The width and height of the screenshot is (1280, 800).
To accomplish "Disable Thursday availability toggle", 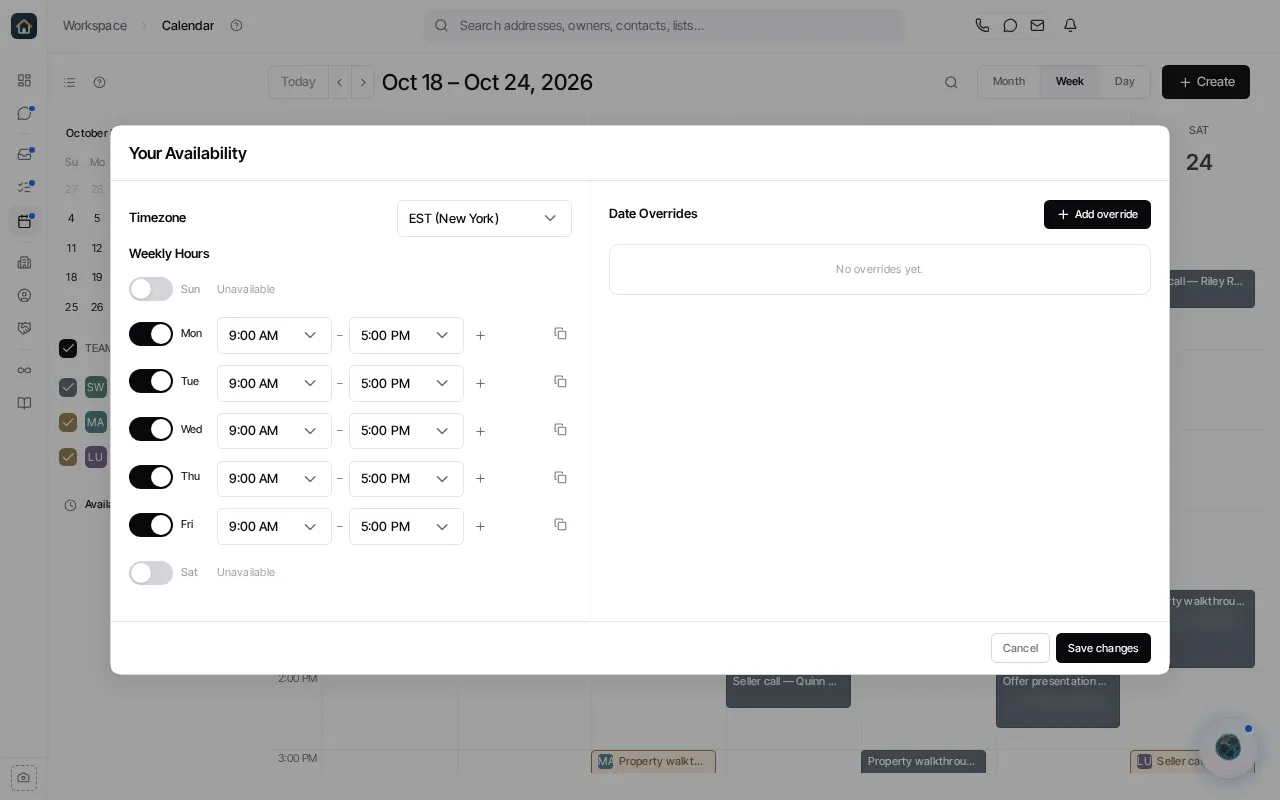I will (151, 477).
